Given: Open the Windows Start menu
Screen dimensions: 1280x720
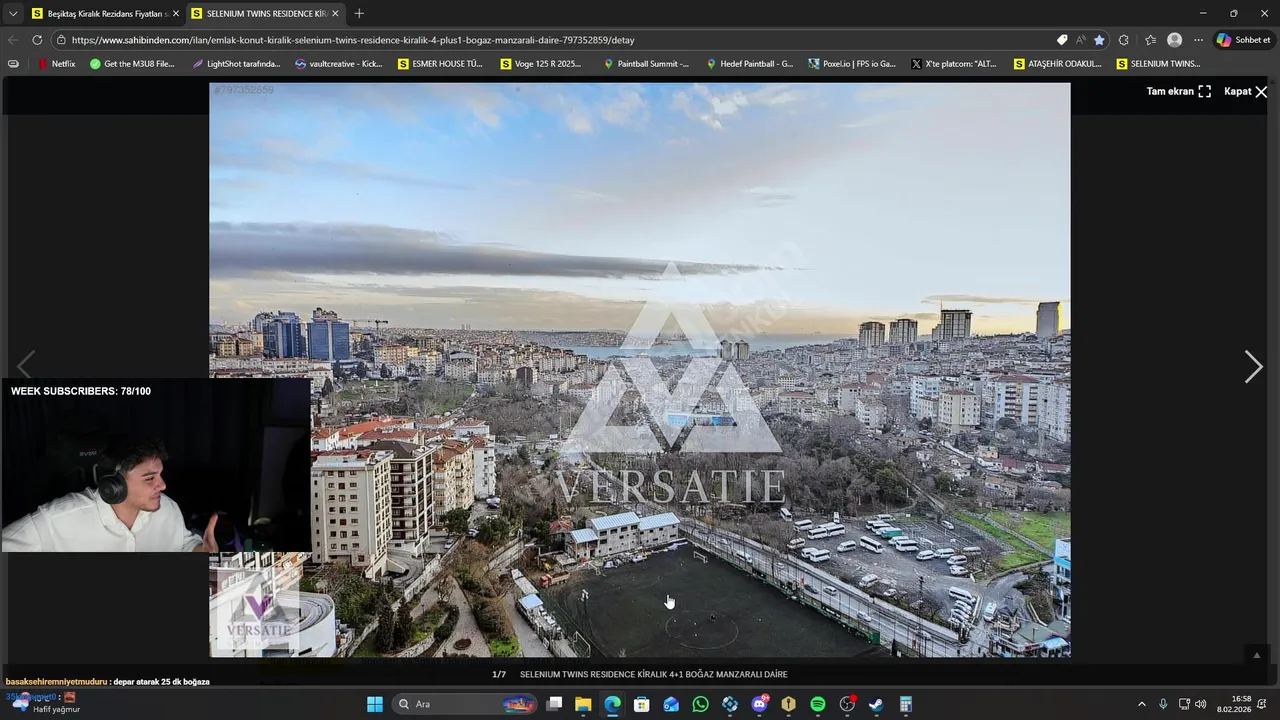Looking at the screenshot, I should click(375, 704).
